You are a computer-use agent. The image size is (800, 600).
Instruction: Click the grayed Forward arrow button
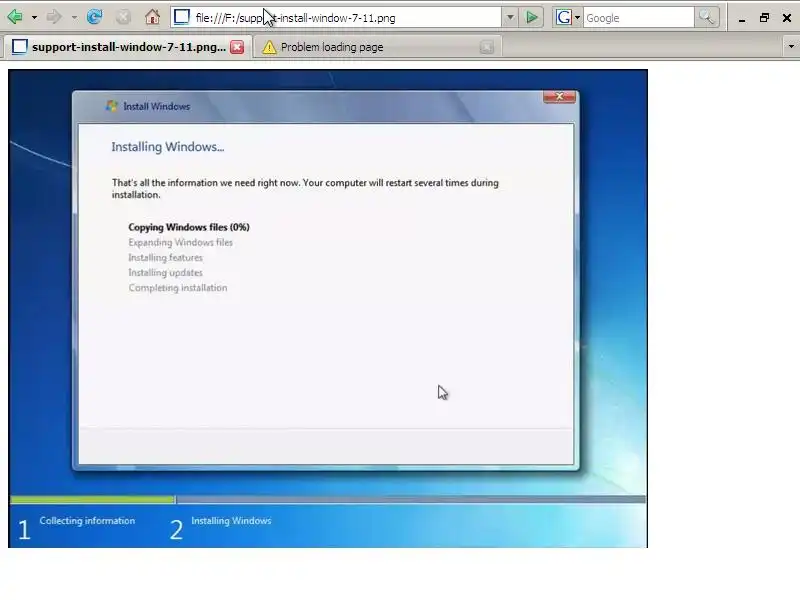tap(54, 17)
